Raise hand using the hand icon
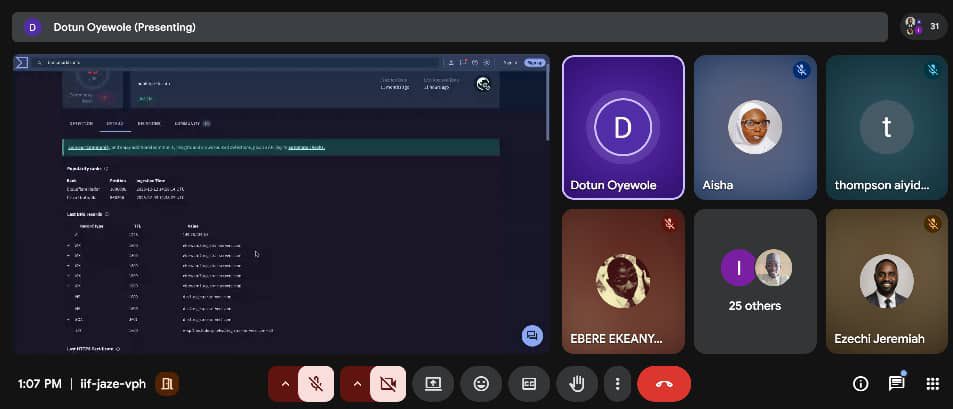Viewport: 953px width, 409px height. [x=577, y=384]
